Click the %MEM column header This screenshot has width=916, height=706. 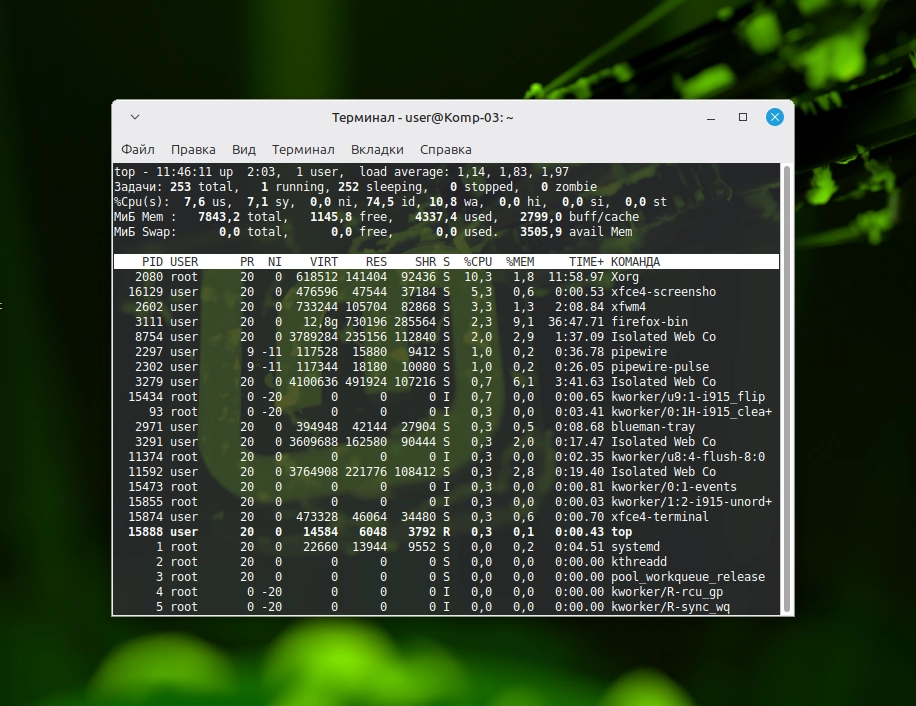click(520, 262)
